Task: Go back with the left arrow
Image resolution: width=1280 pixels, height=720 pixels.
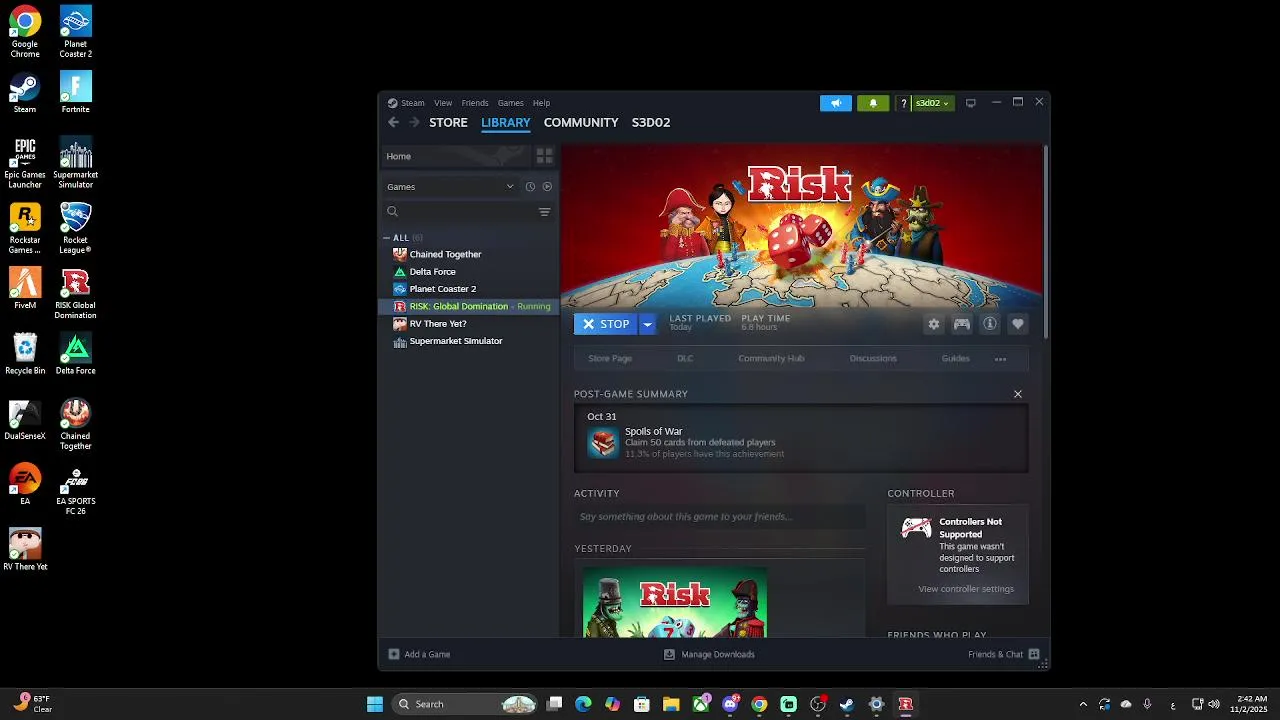Action: [x=393, y=122]
